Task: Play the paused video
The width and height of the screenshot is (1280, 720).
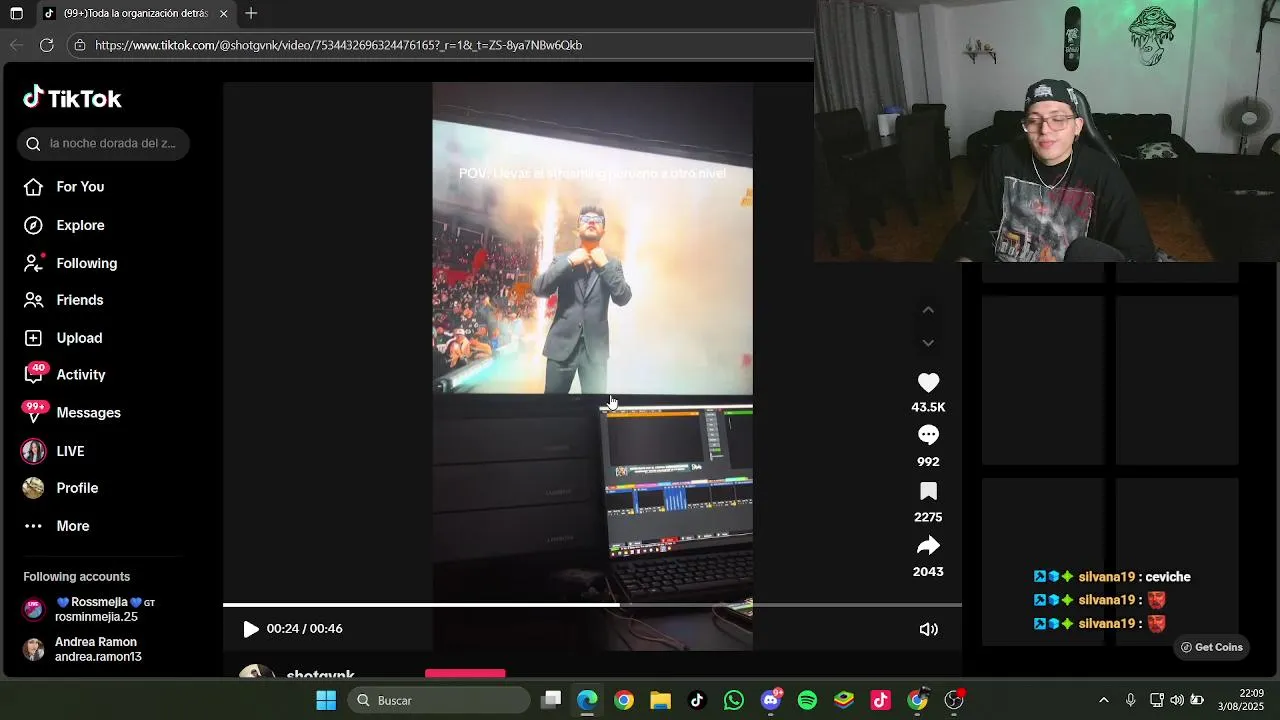Action: 250,629
